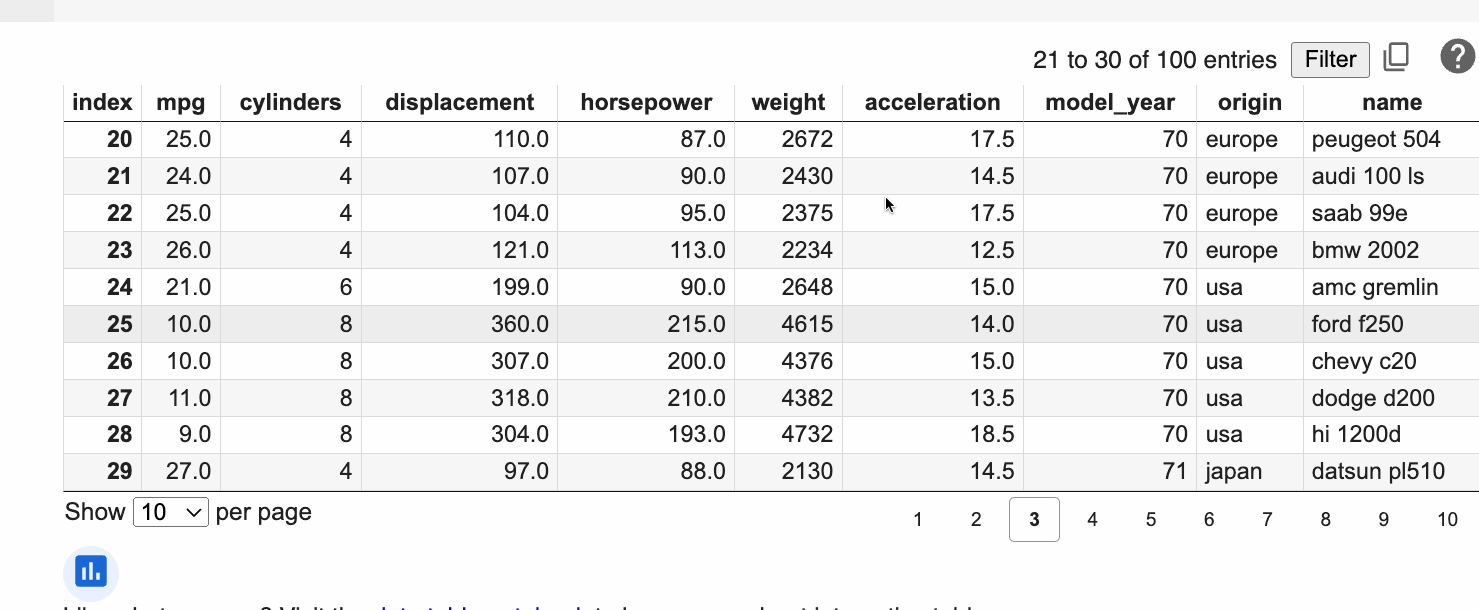Switch to page 7

tap(1267, 519)
